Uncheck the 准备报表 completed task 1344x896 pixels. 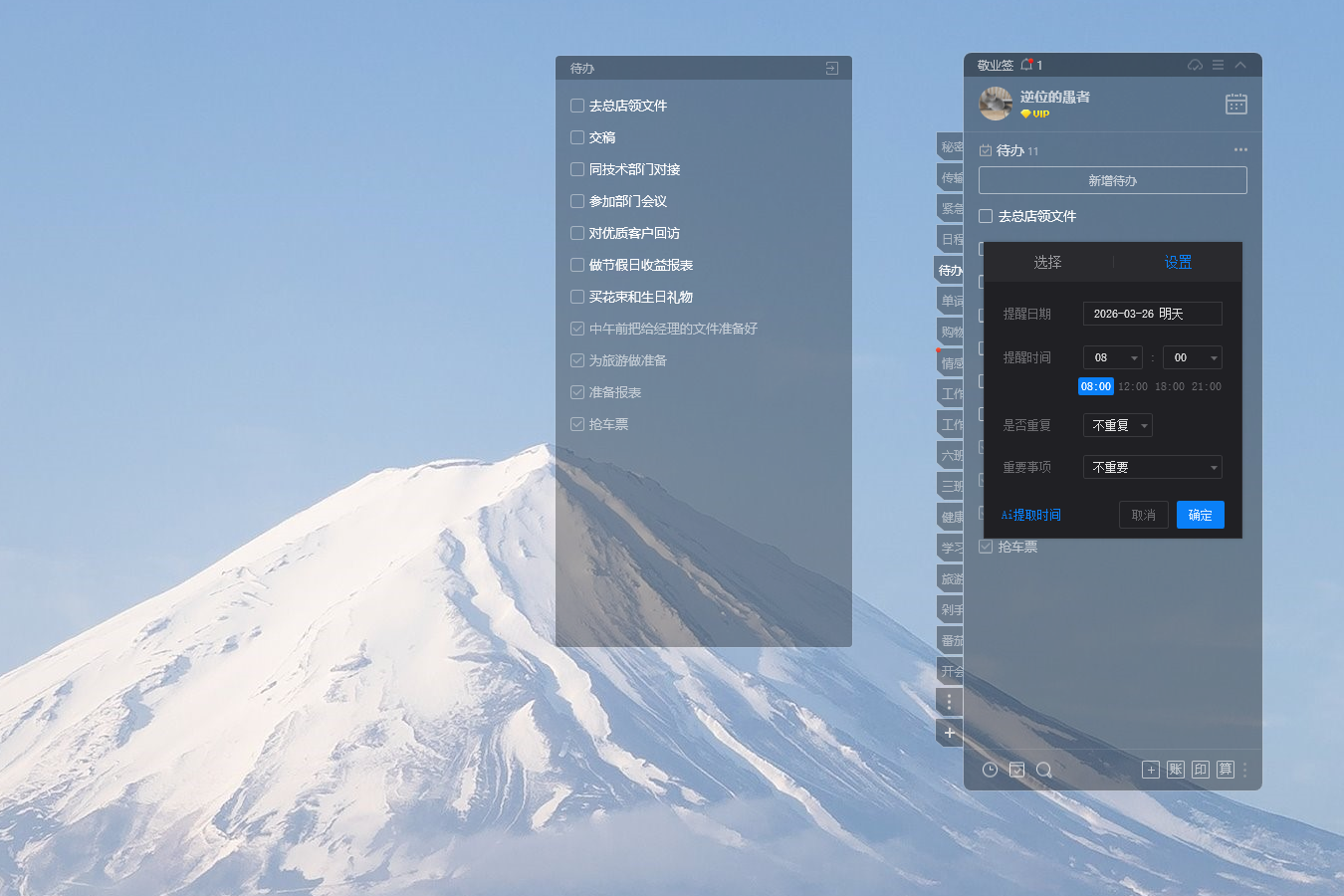(577, 392)
